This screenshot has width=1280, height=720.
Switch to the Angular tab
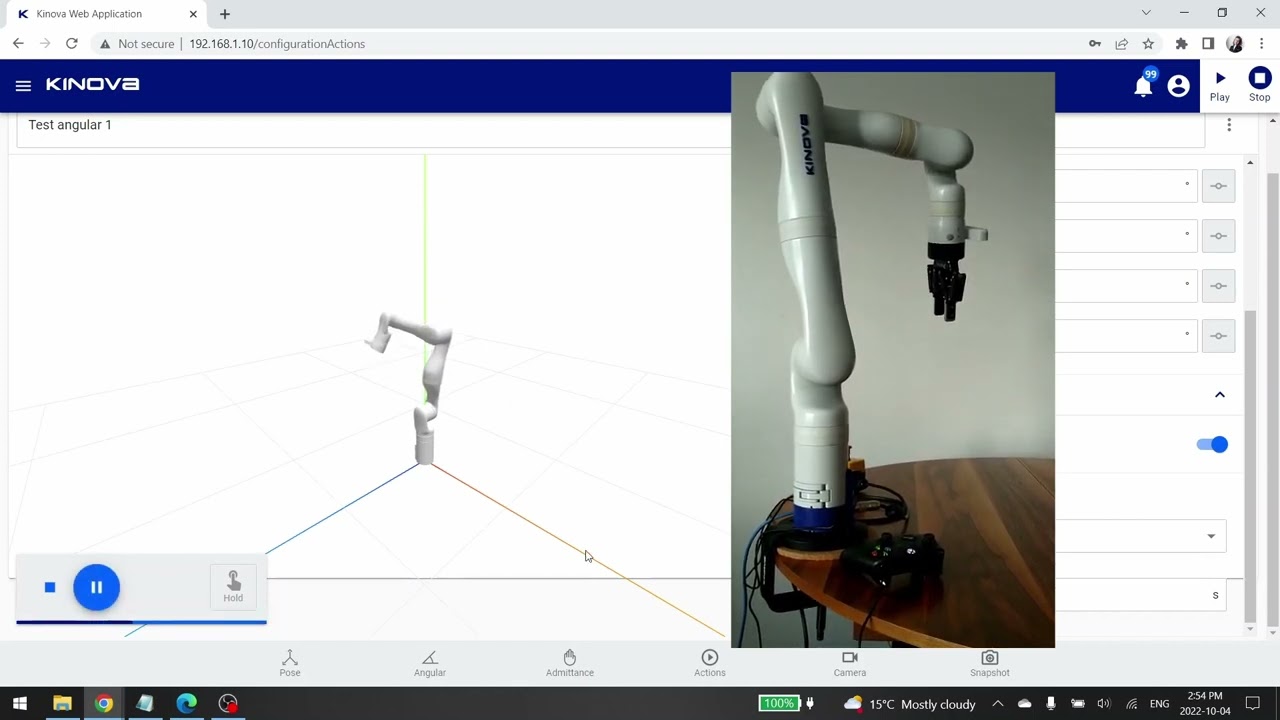(x=430, y=663)
